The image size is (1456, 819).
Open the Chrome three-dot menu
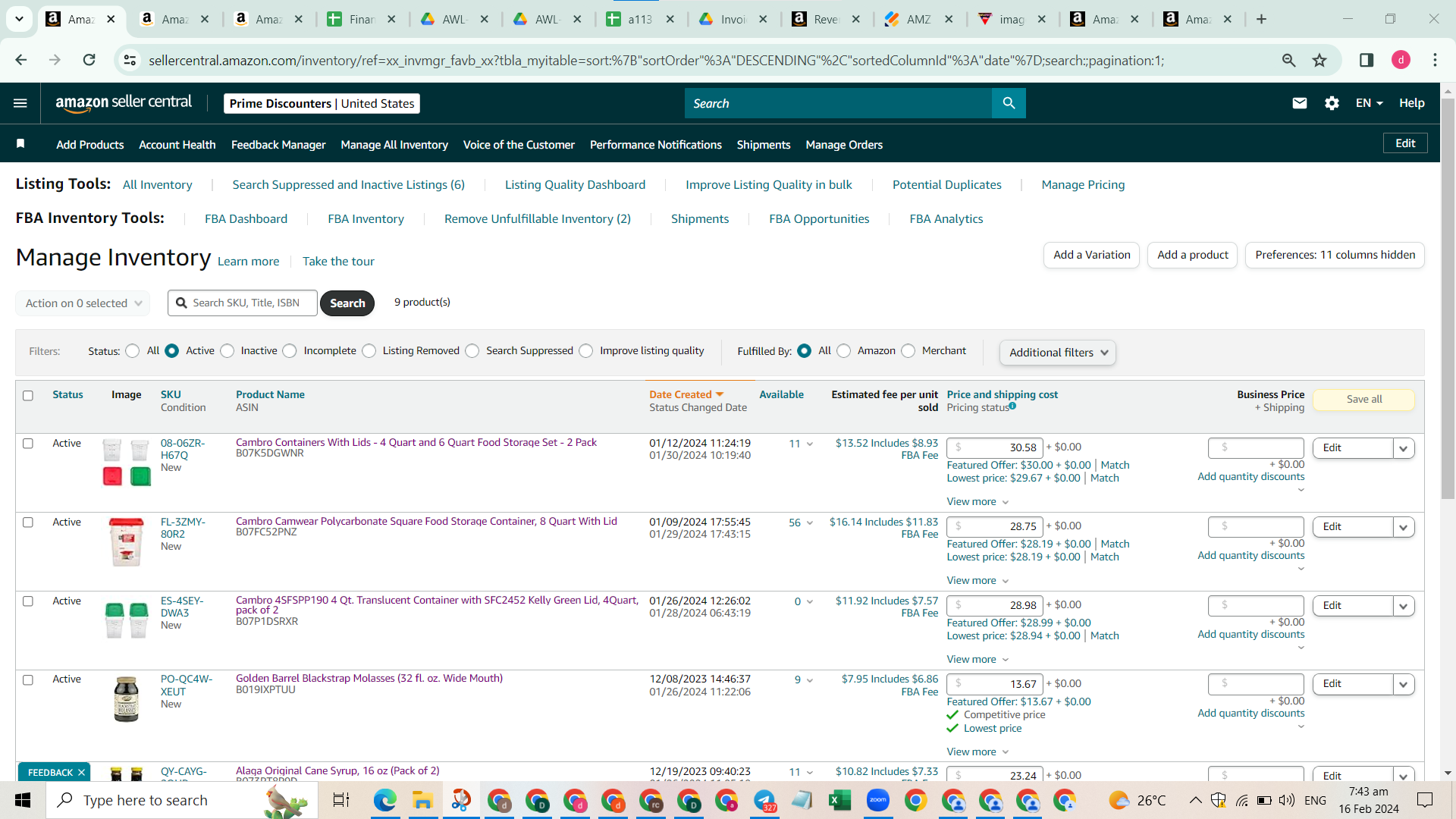(1435, 60)
